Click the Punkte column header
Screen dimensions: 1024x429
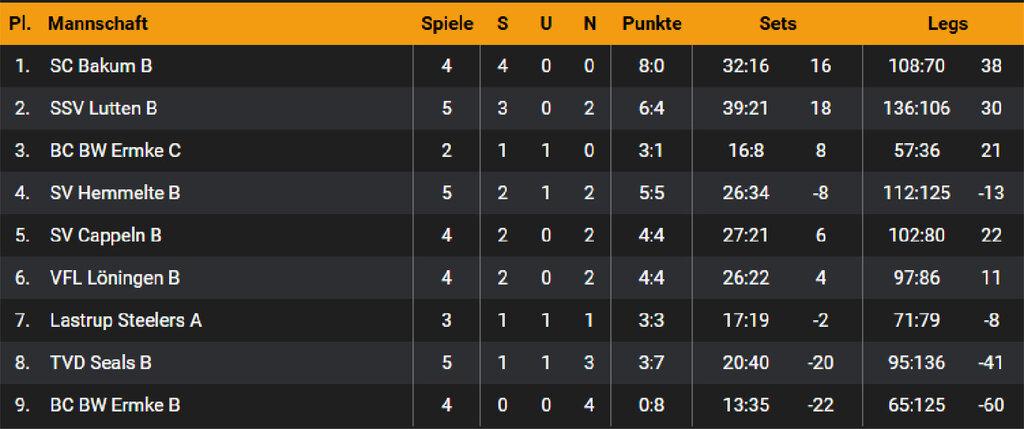[652, 23]
